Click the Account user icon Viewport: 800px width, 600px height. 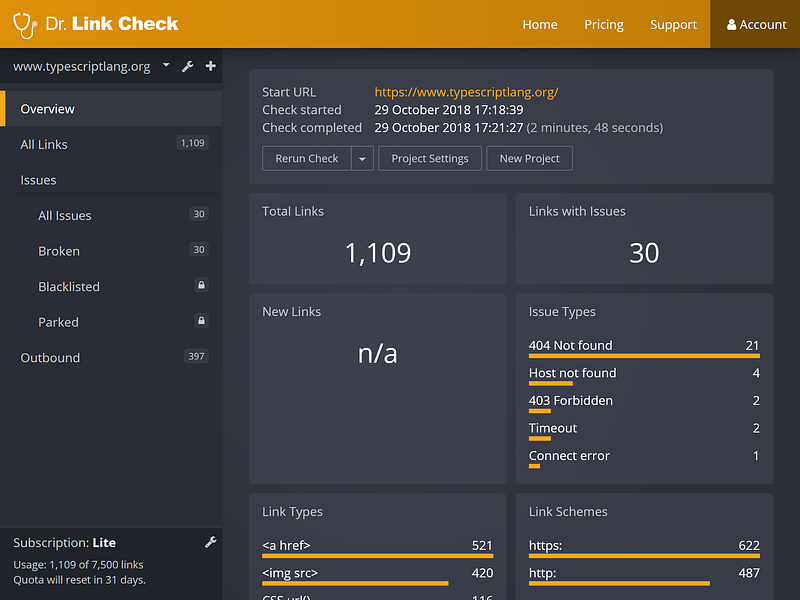tap(731, 24)
